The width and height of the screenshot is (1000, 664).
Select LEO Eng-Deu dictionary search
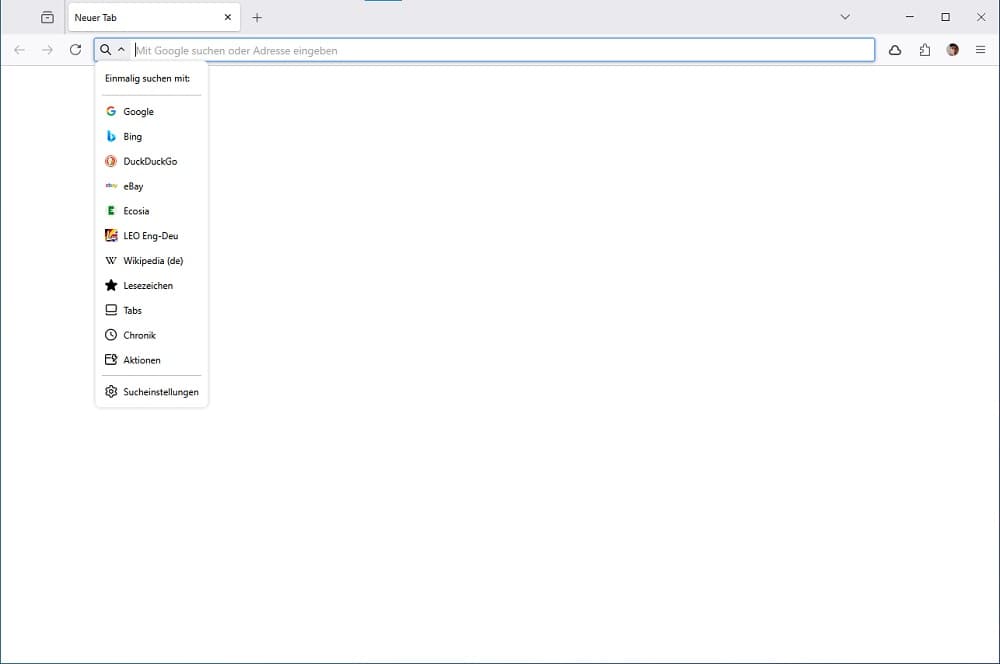[x=151, y=236]
